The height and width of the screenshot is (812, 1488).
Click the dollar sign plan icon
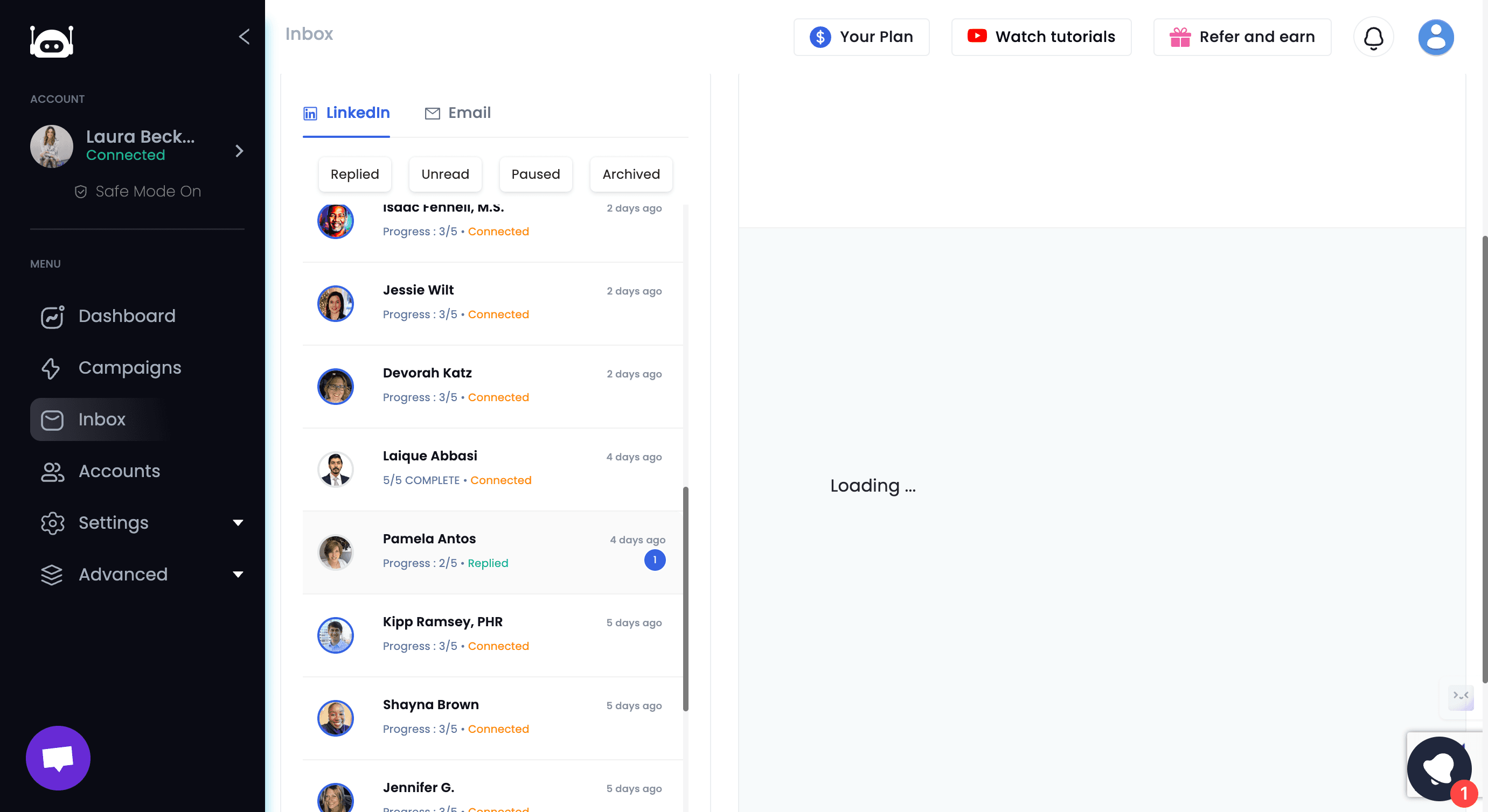coord(821,37)
